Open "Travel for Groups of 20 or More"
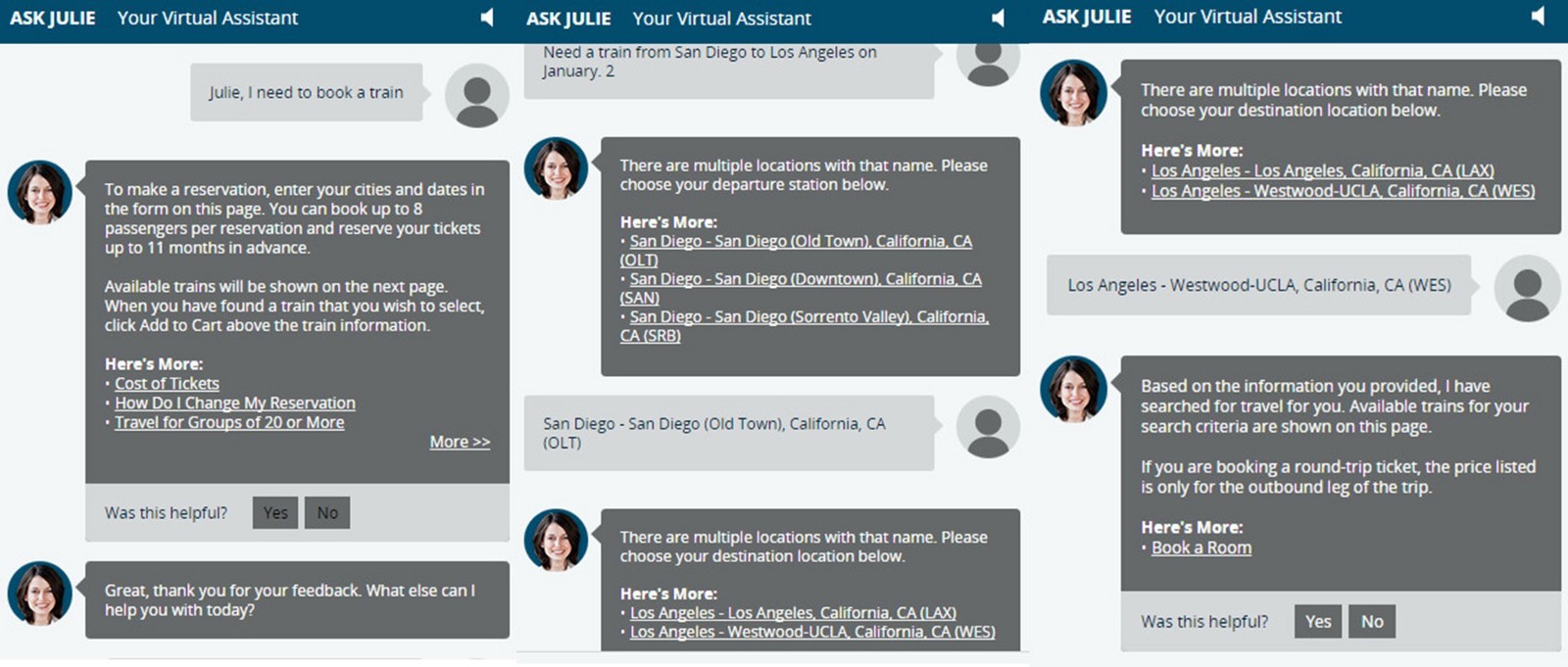Viewport: 1568px width, 667px height. 229,423
